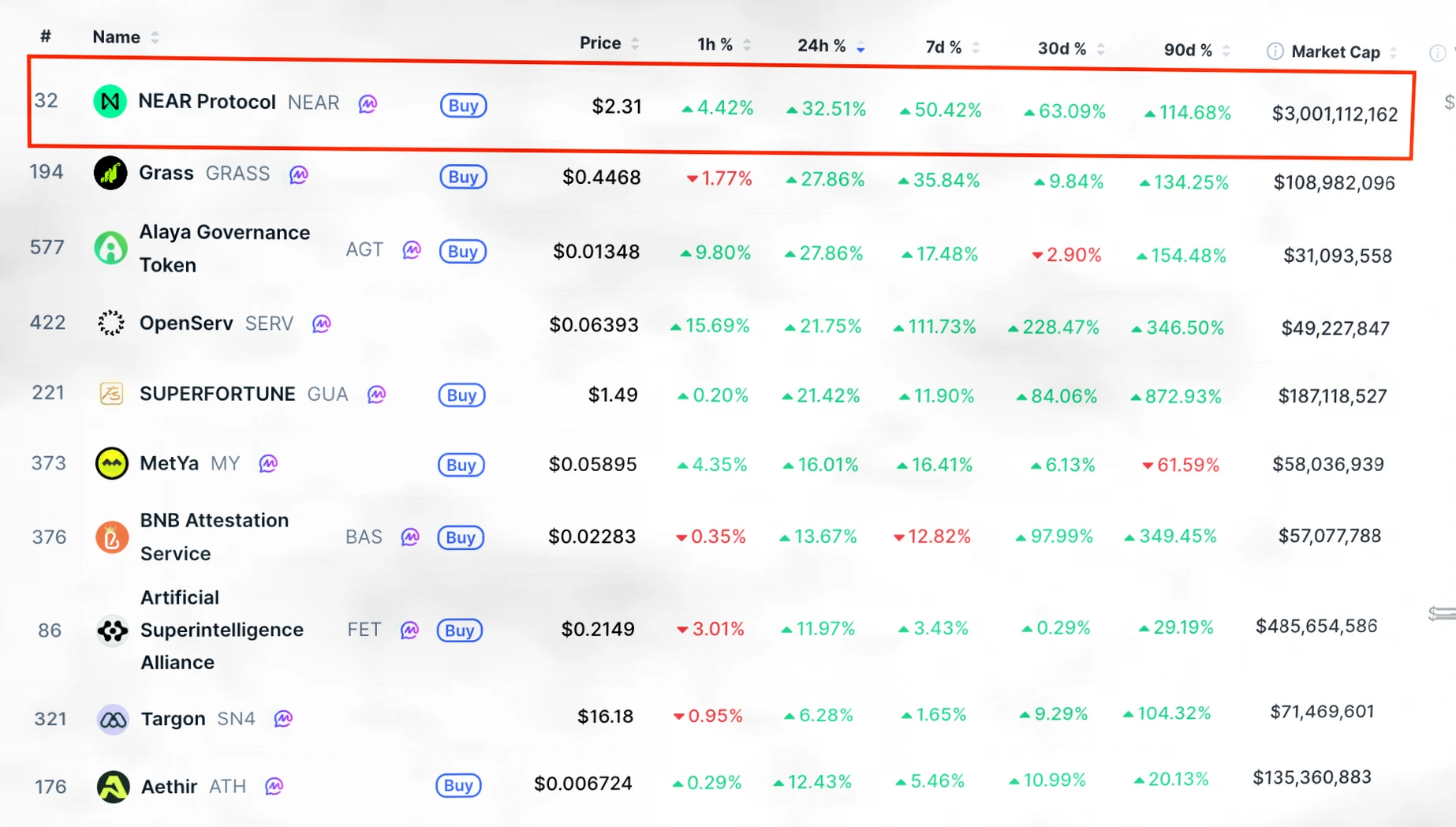The width and height of the screenshot is (1456, 827).
Task: Click the SUPERFORTUNE coin logo
Action: click(111, 393)
